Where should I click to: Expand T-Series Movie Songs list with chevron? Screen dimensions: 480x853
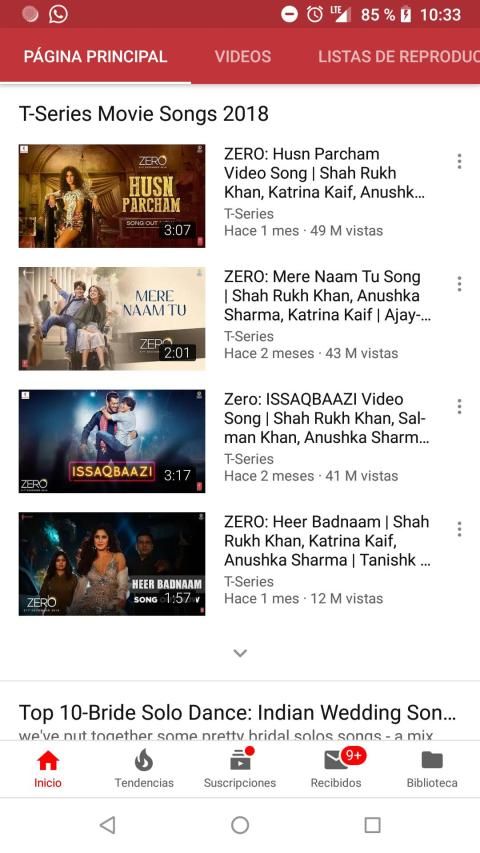point(240,653)
